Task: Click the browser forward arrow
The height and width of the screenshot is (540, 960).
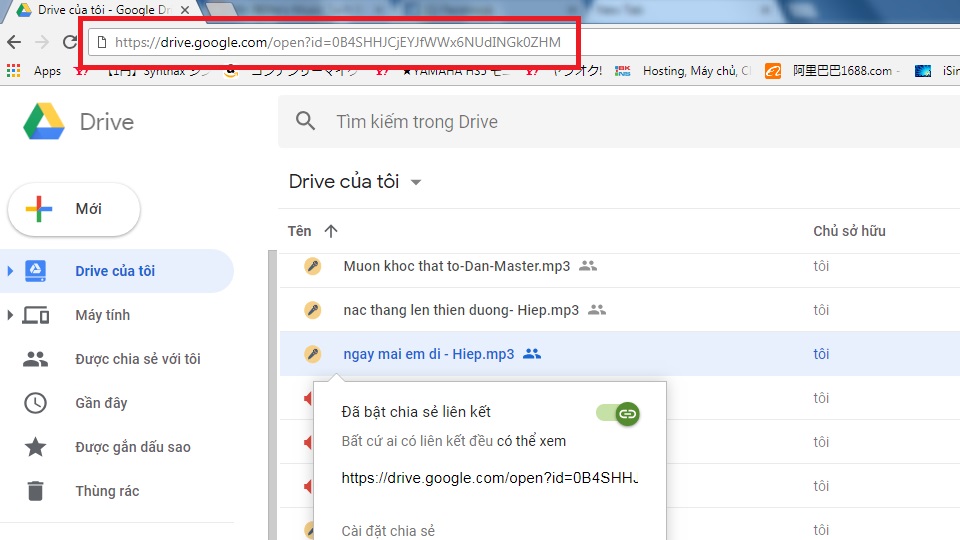Action: click(42, 42)
